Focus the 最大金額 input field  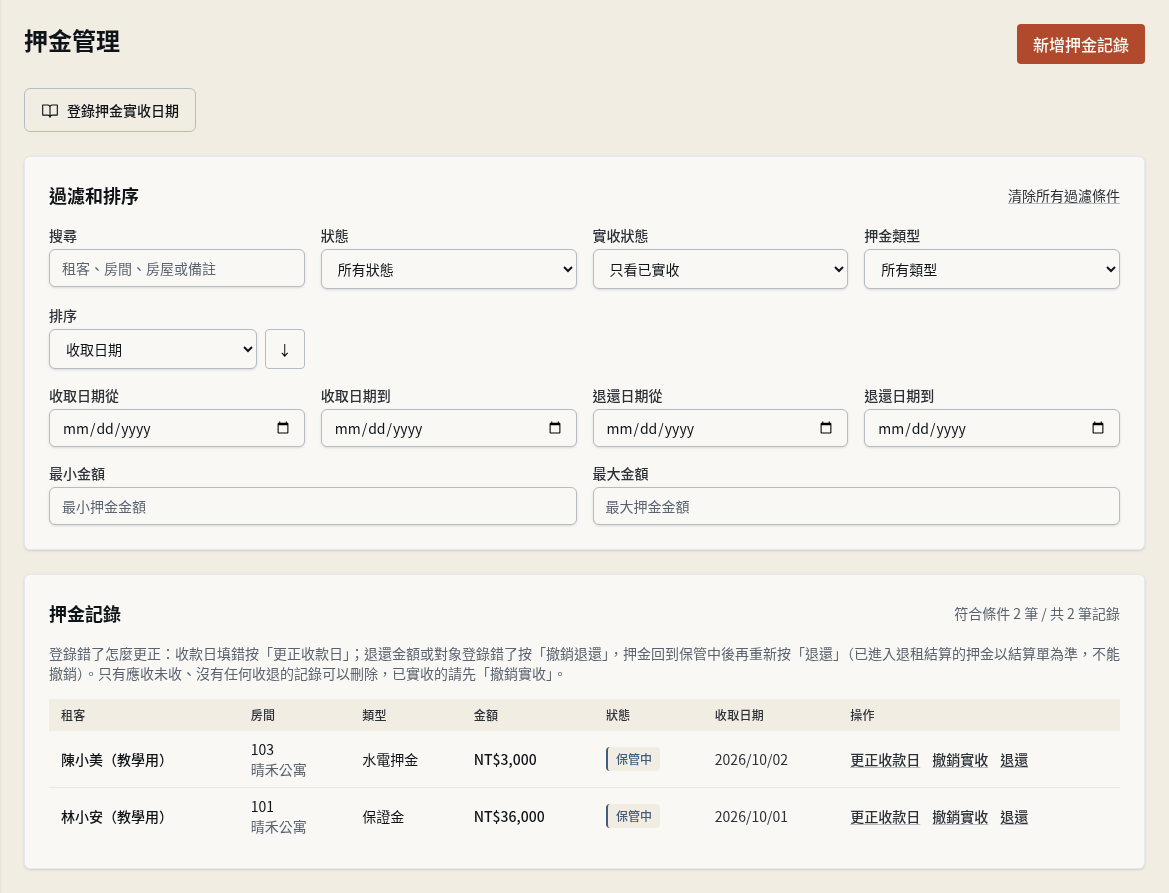tap(856, 506)
